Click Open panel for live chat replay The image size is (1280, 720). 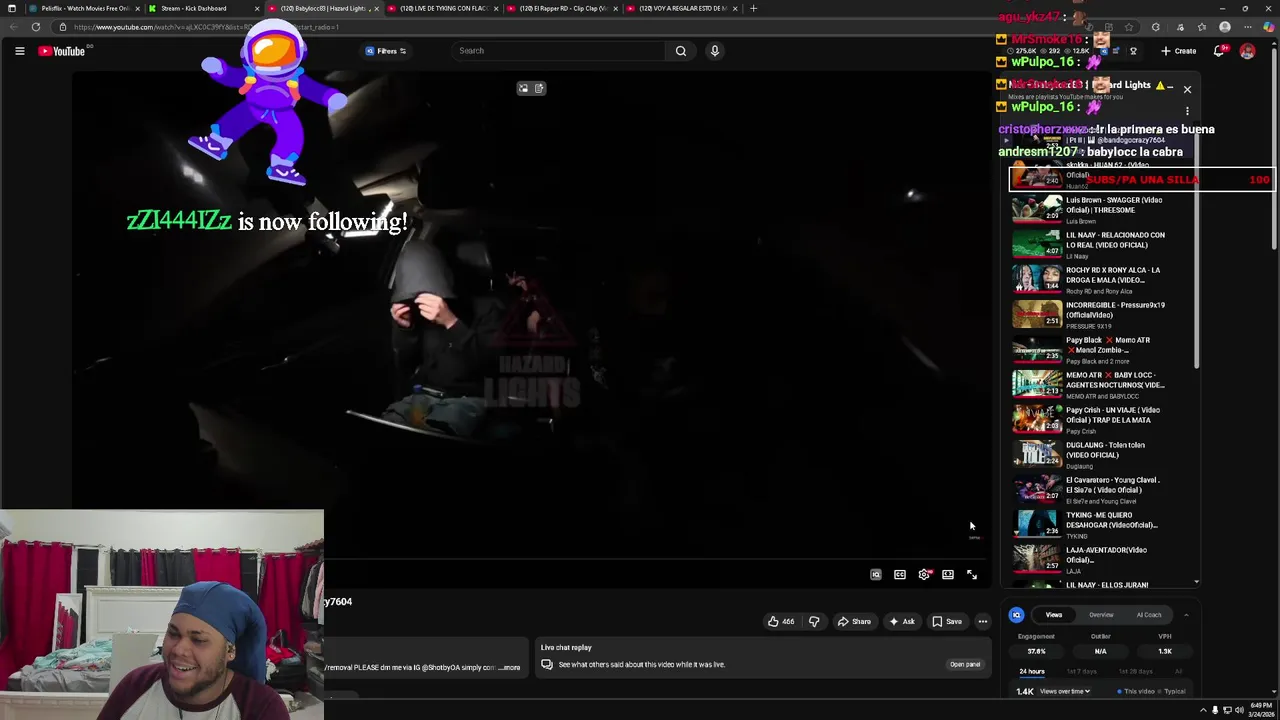[x=965, y=664]
